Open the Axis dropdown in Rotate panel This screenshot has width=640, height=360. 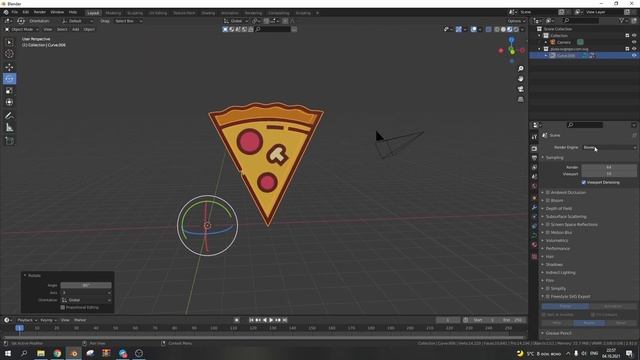(x=86, y=293)
